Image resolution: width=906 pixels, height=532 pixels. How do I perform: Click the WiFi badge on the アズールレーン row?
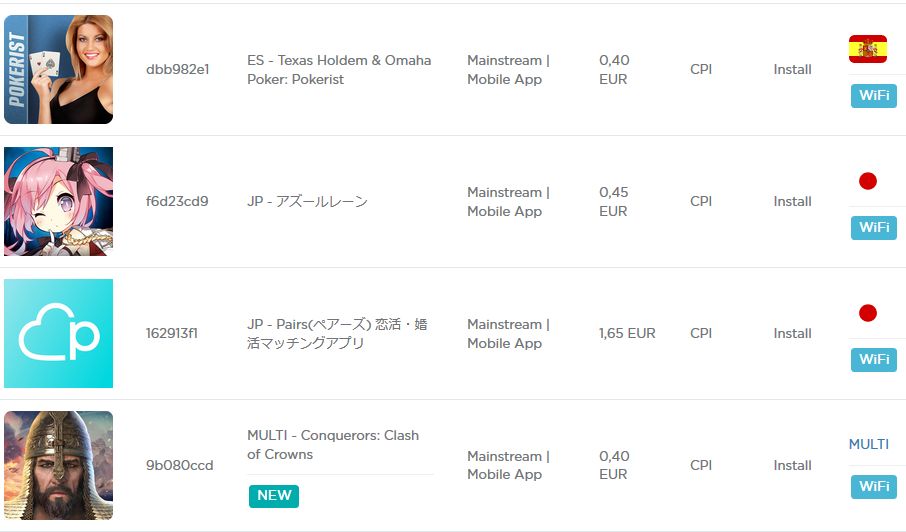pos(874,228)
